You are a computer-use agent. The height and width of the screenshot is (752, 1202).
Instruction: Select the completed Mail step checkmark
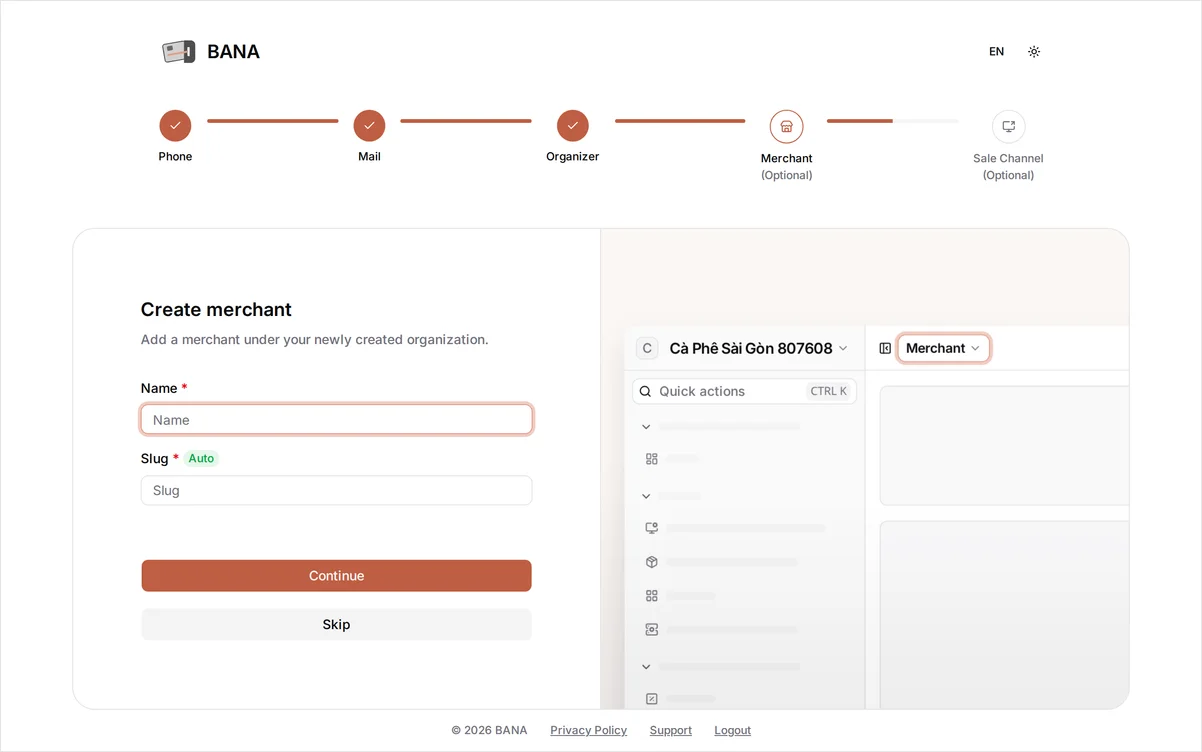click(x=369, y=126)
